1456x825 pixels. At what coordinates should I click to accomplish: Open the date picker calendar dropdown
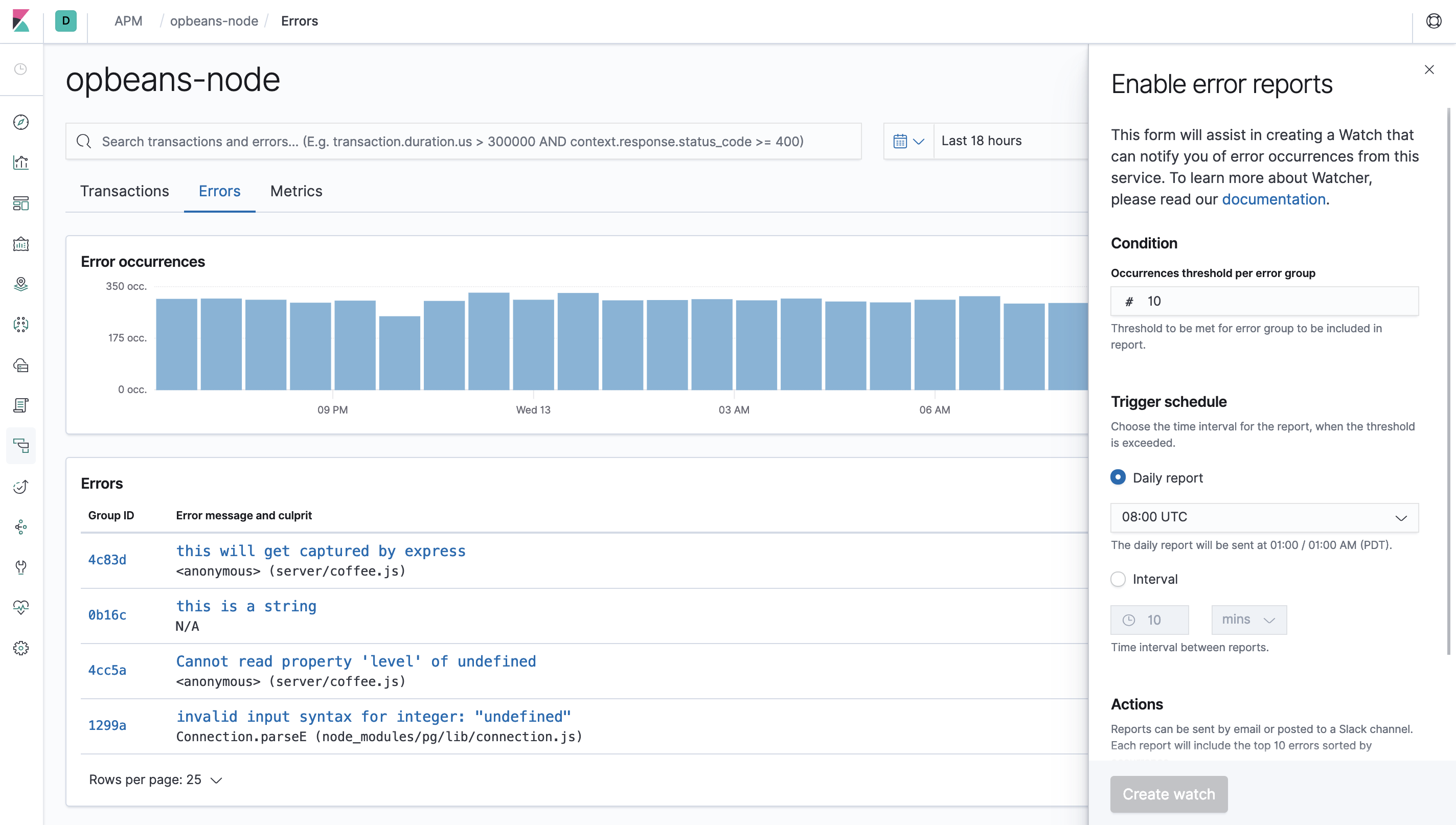tap(908, 141)
